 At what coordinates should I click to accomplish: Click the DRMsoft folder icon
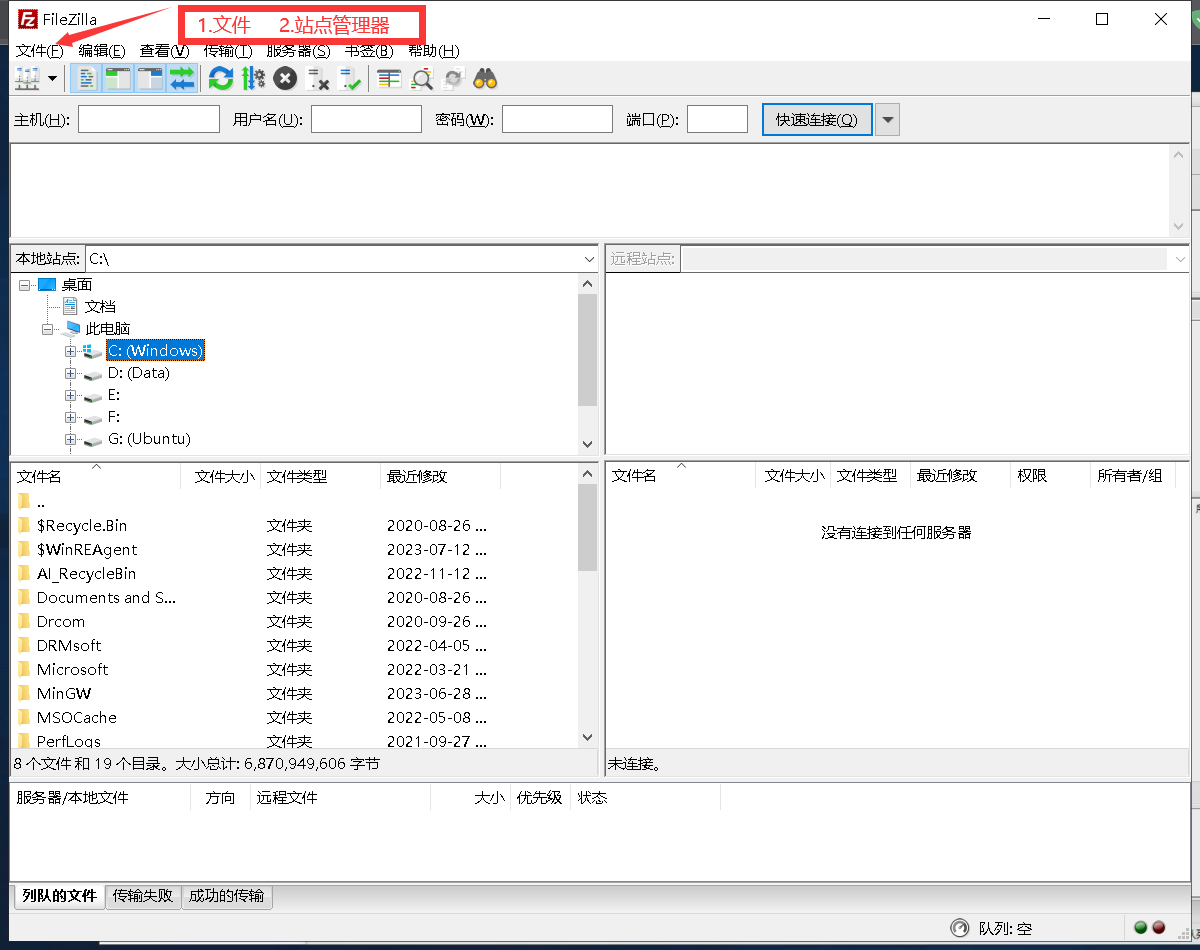point(24,645)
